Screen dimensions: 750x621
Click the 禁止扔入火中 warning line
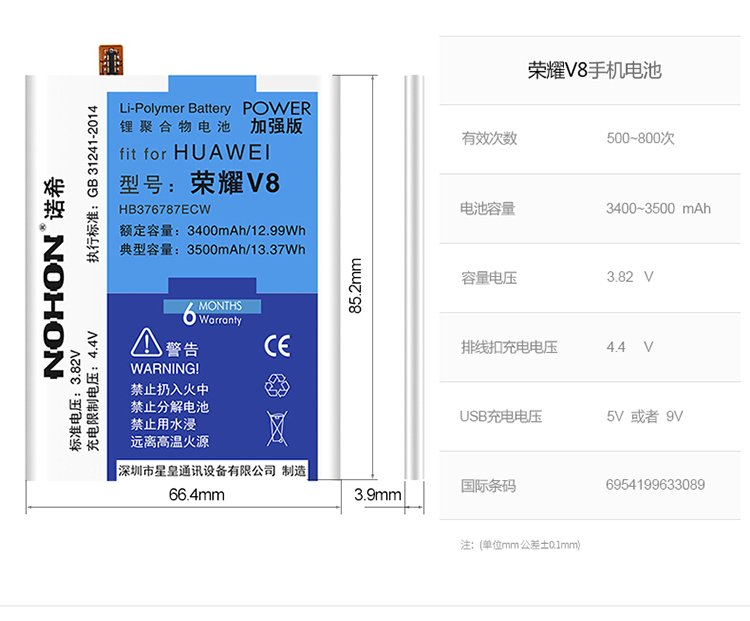pos(170,389)
